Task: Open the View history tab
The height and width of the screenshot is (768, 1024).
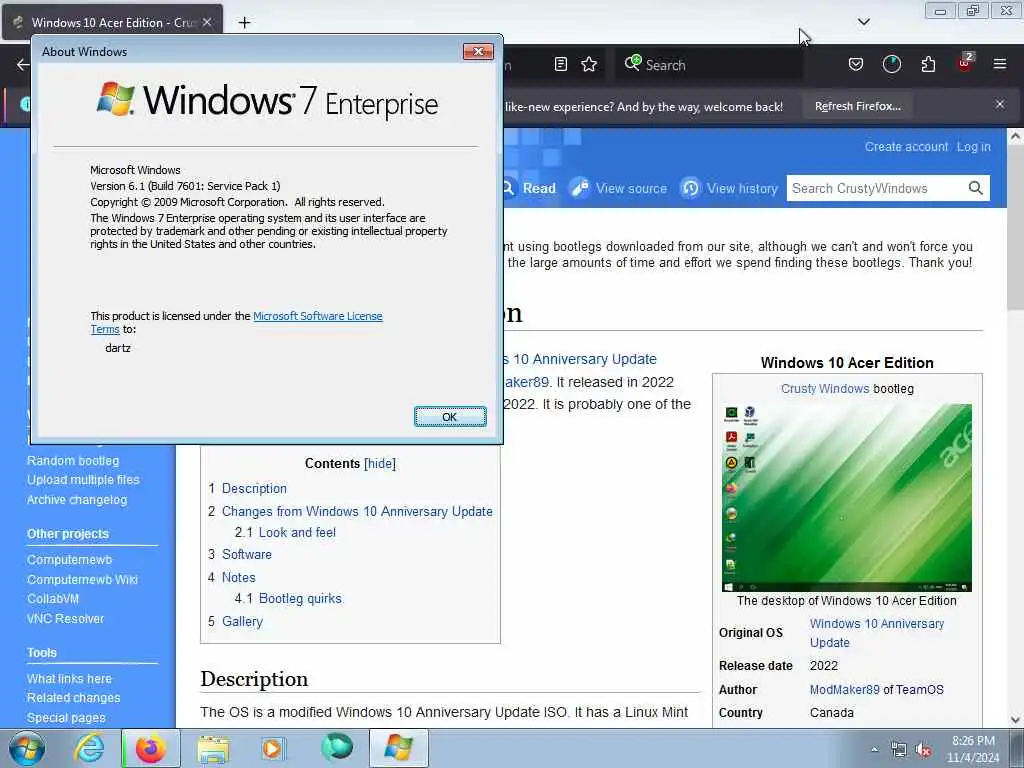Action: pyautogui.click(x=729, y=188)
